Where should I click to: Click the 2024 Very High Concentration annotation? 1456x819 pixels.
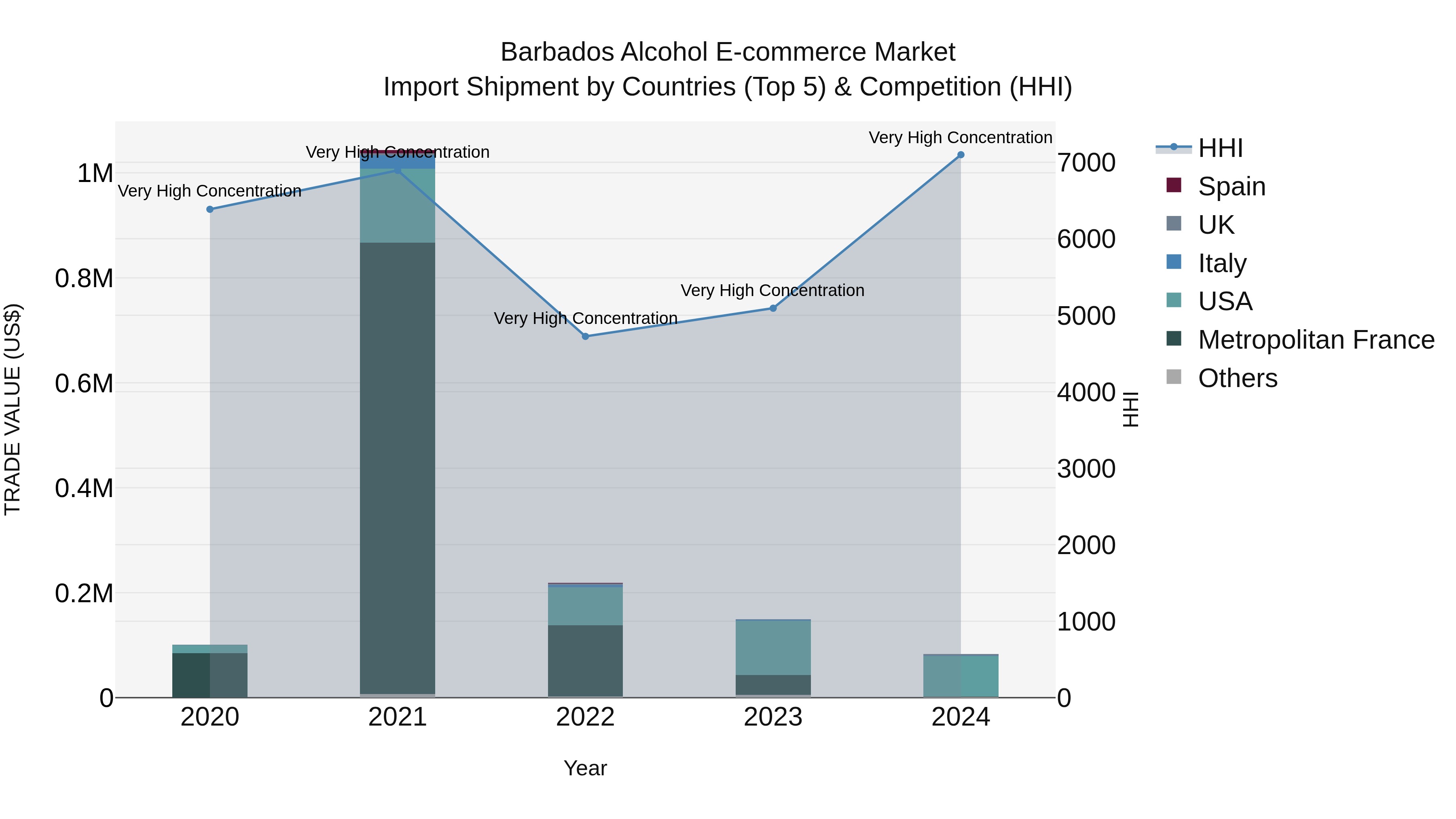coord(961,138)
